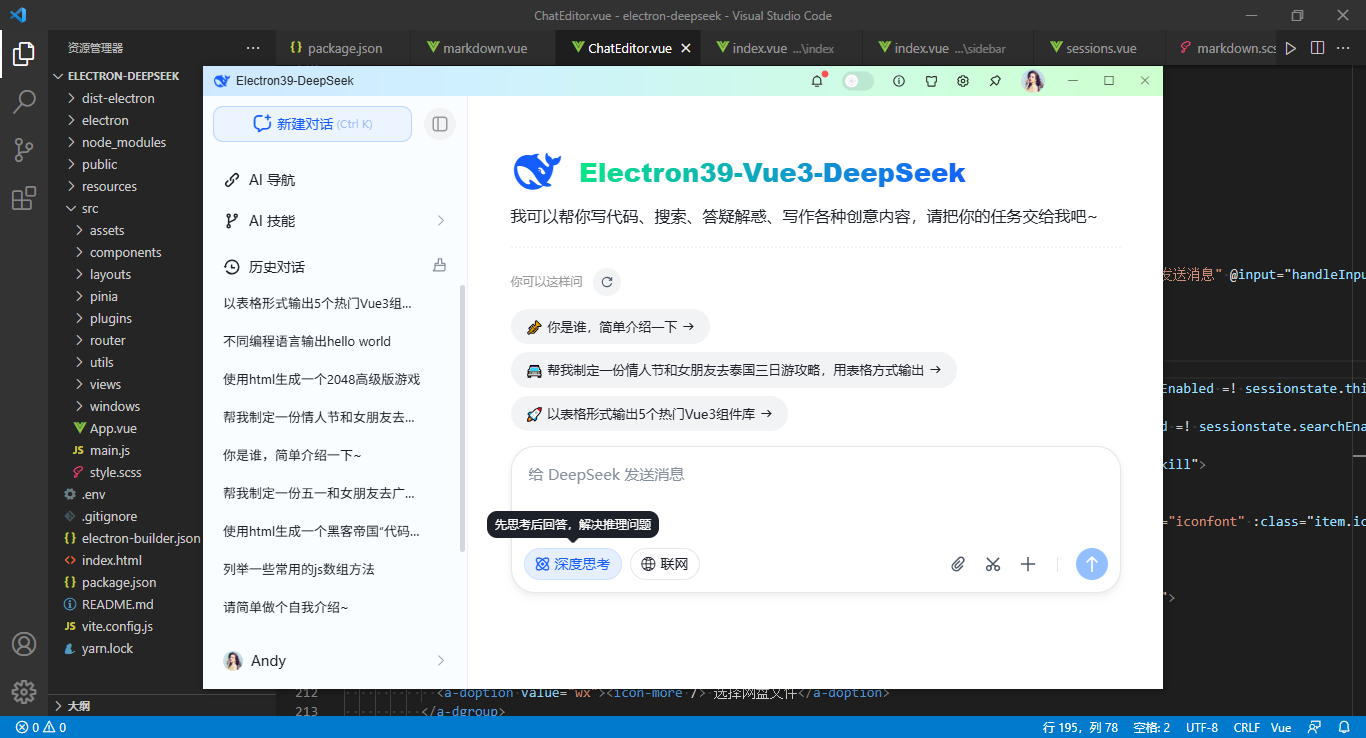This screenshot has height=738, width=1366.
Task: Enable 联网 web search mode
Action: point(664,563)
